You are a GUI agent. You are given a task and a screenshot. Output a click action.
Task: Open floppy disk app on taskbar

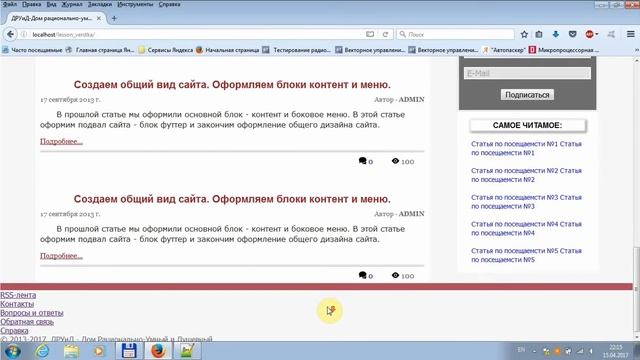point(129,351)
